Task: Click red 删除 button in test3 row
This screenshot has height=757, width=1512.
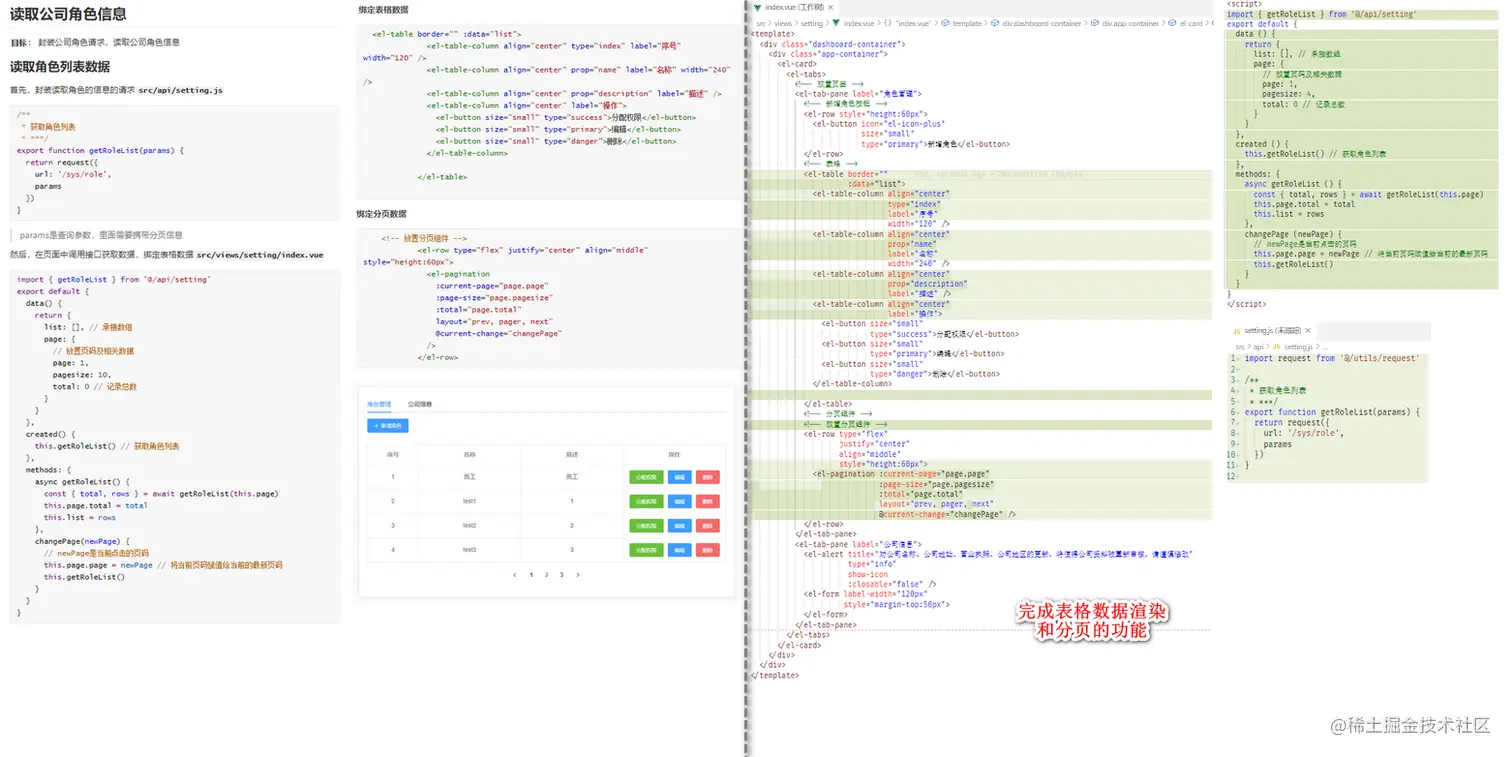Action: [x=708, y=550]
